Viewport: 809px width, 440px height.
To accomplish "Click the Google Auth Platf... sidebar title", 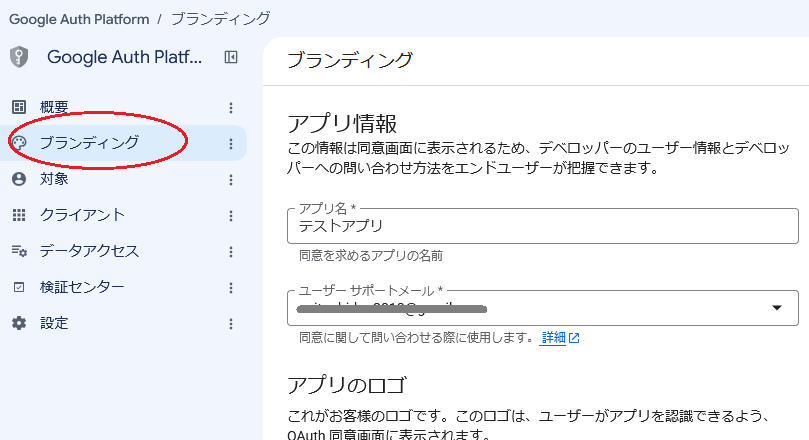I will (124, 57).
